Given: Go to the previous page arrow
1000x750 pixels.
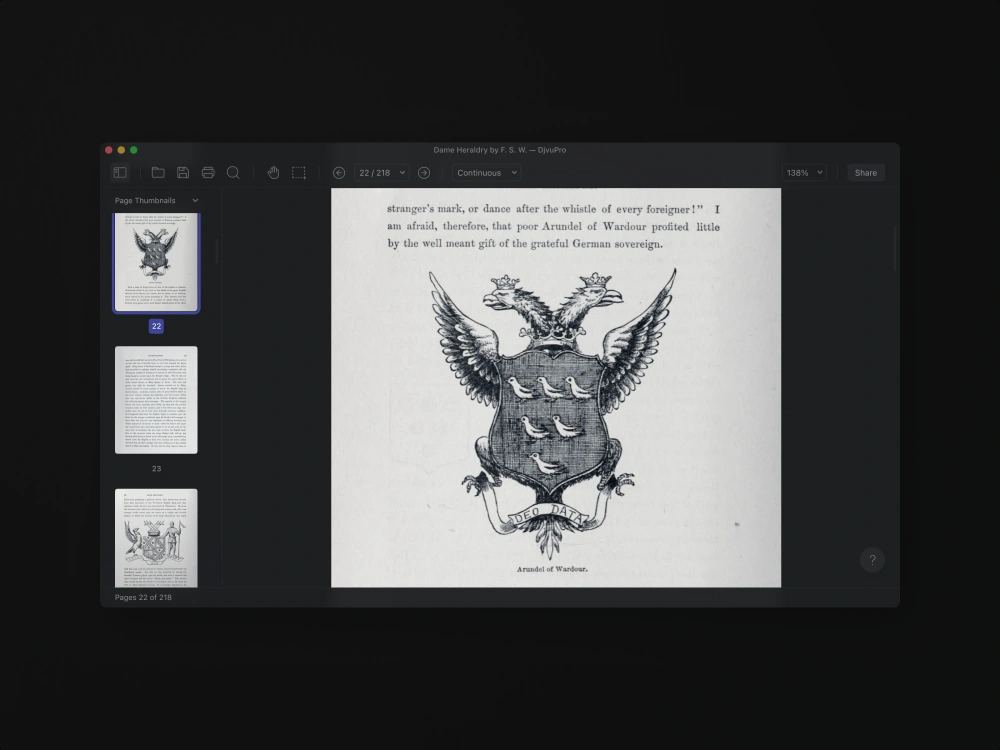Looking at the screenshot, I should pos(339,173).
